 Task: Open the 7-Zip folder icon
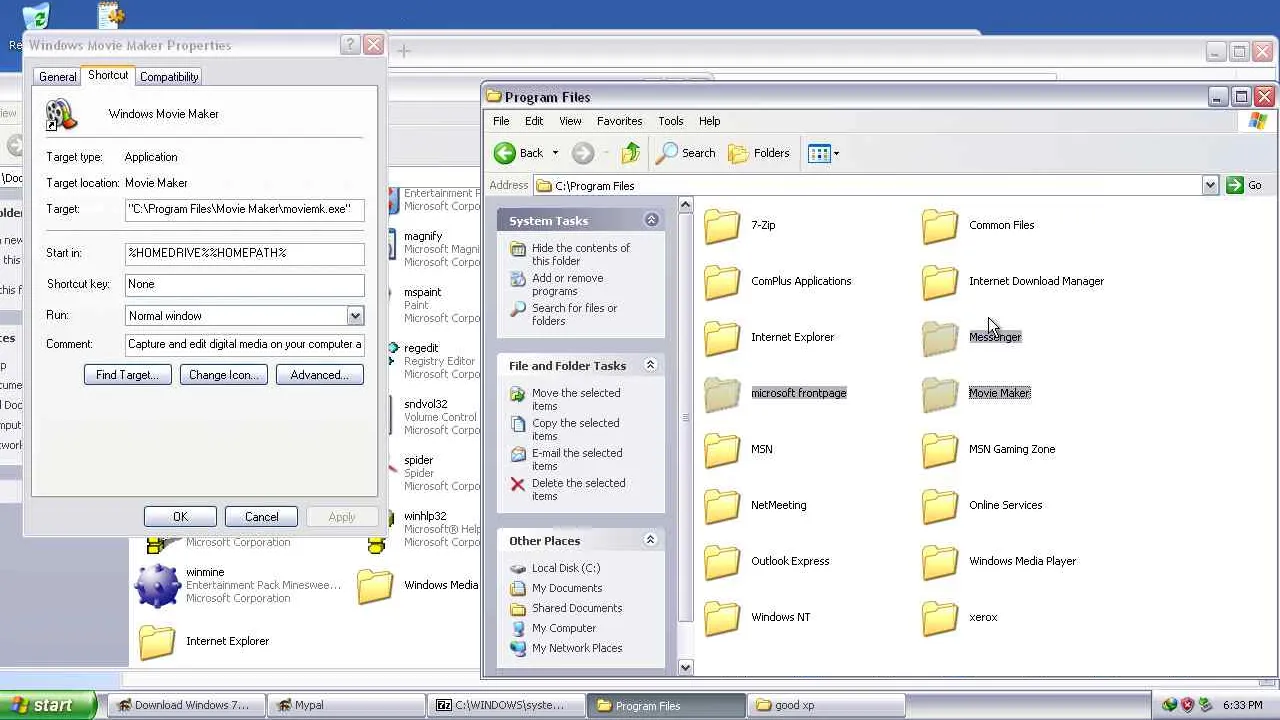[x=722, y=226]
